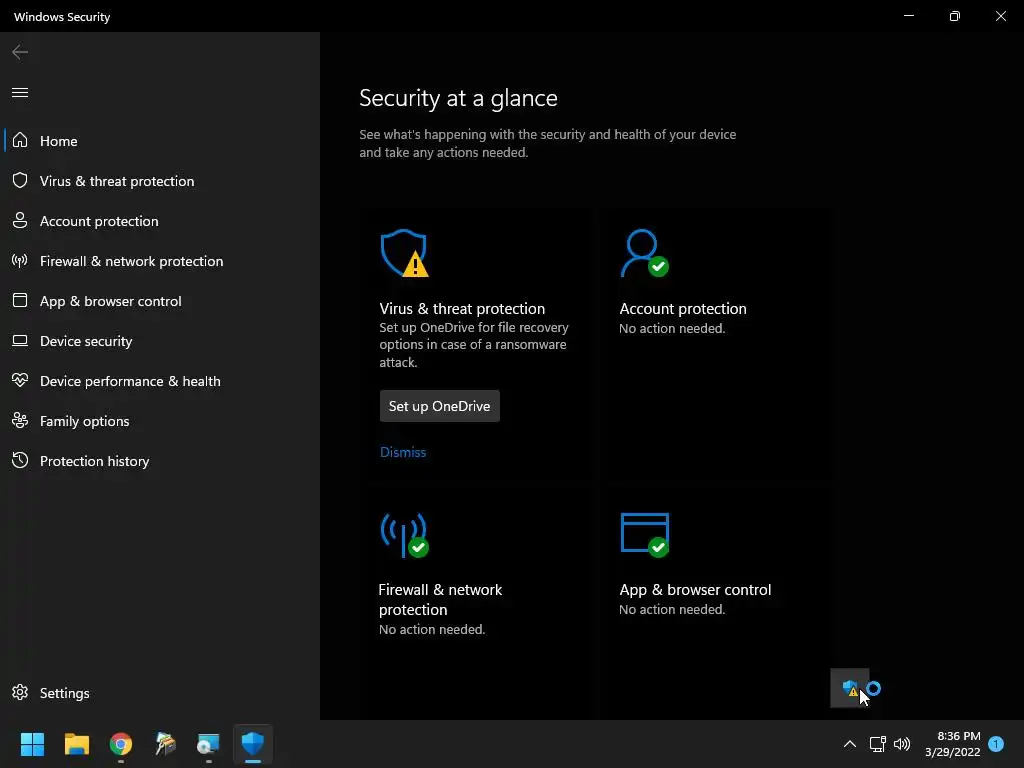Click the clock icon beside Protection history
The image size is (1024, 768).
pos(20,460)
